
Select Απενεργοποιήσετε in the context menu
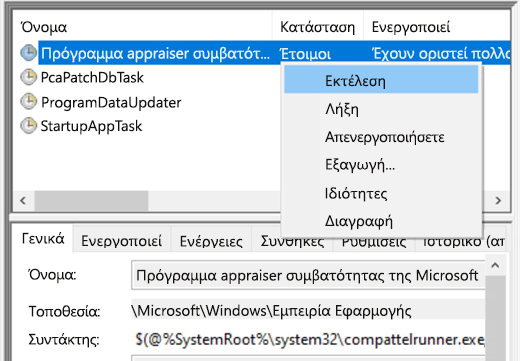[381, 137]
